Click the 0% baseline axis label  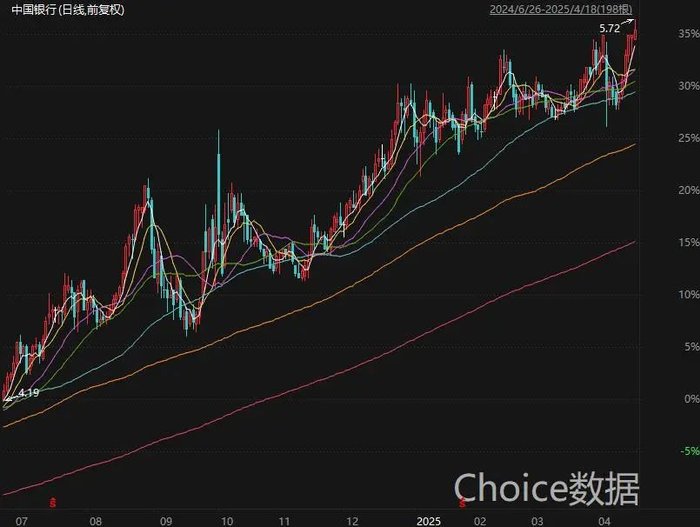tap(692, 398)
